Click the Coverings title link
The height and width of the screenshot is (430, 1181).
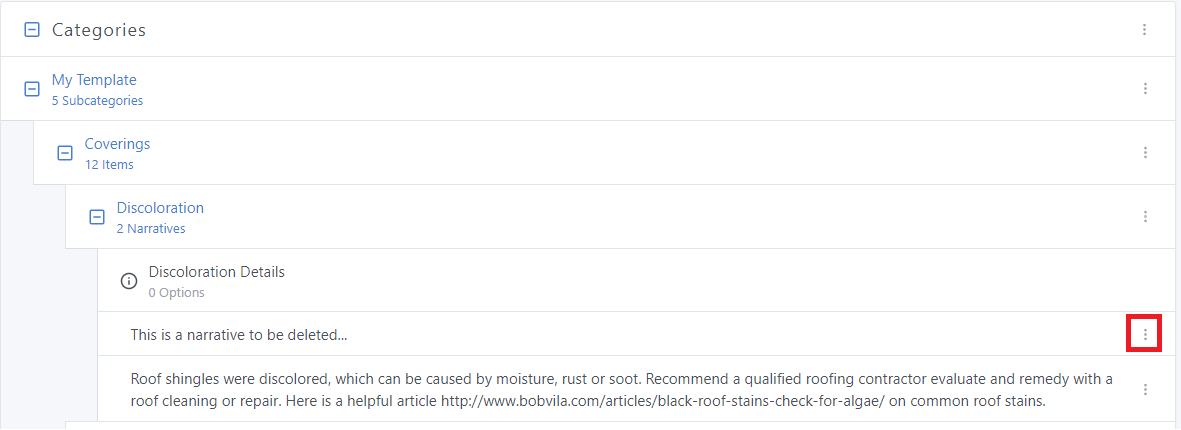tap(117, 144)
